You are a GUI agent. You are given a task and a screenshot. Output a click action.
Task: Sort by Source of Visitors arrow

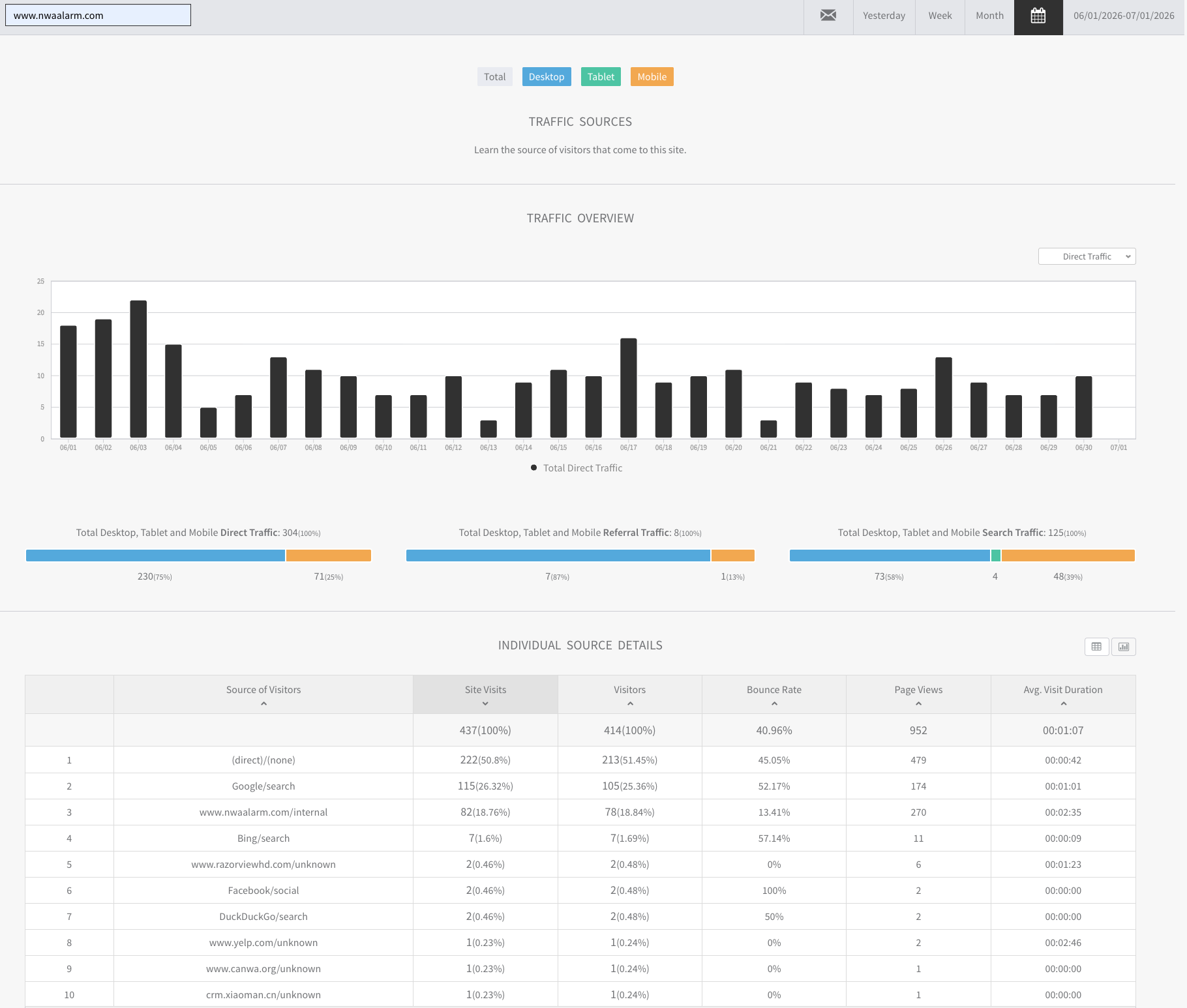click(263, 704)
